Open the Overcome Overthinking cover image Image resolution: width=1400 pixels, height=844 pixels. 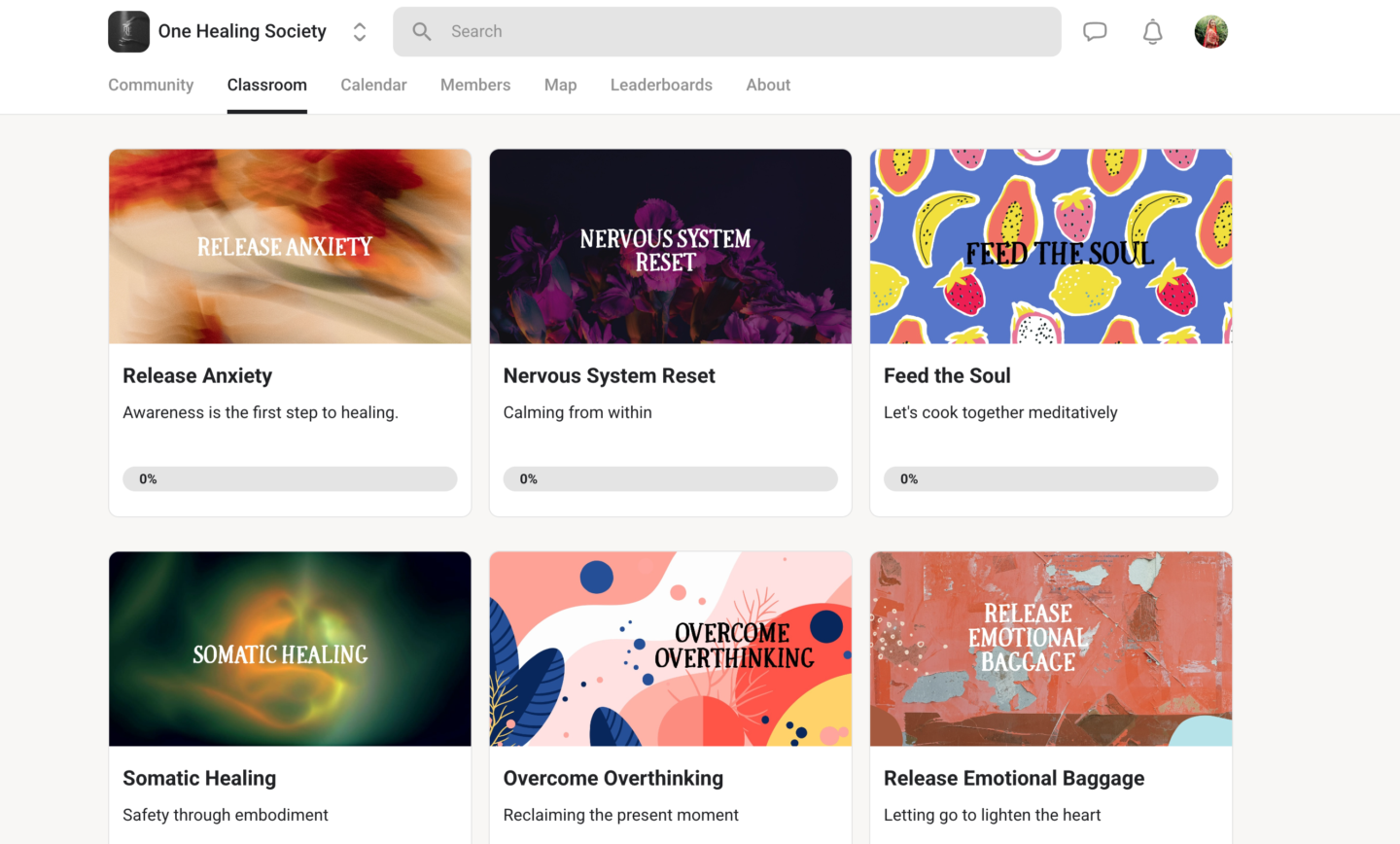(x=671, y=649)
